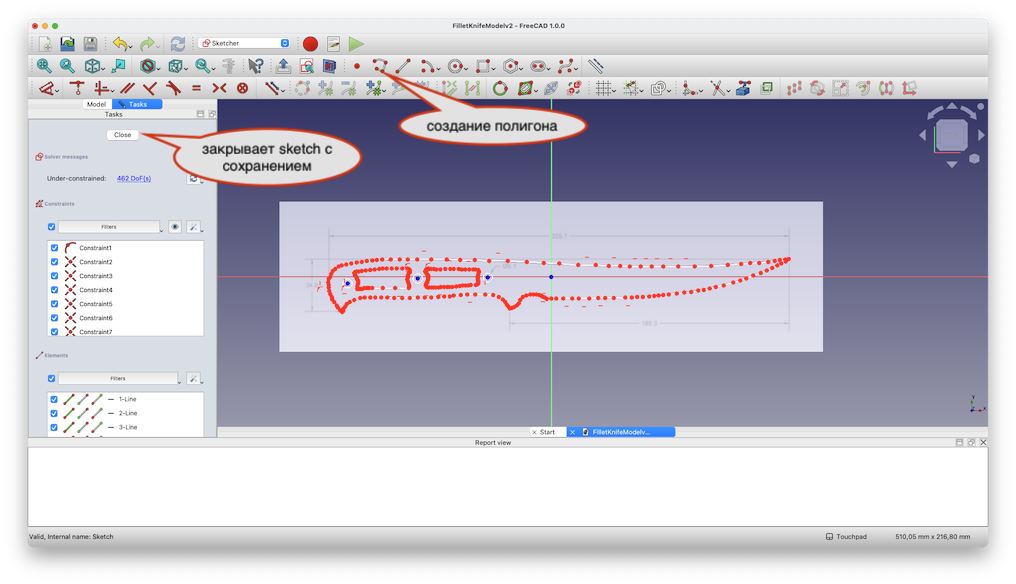Open the Sketcher workbench dropdown
The width and height of the screenshot is (1016, 584).
pyautogui.click(x=245, y=43)
